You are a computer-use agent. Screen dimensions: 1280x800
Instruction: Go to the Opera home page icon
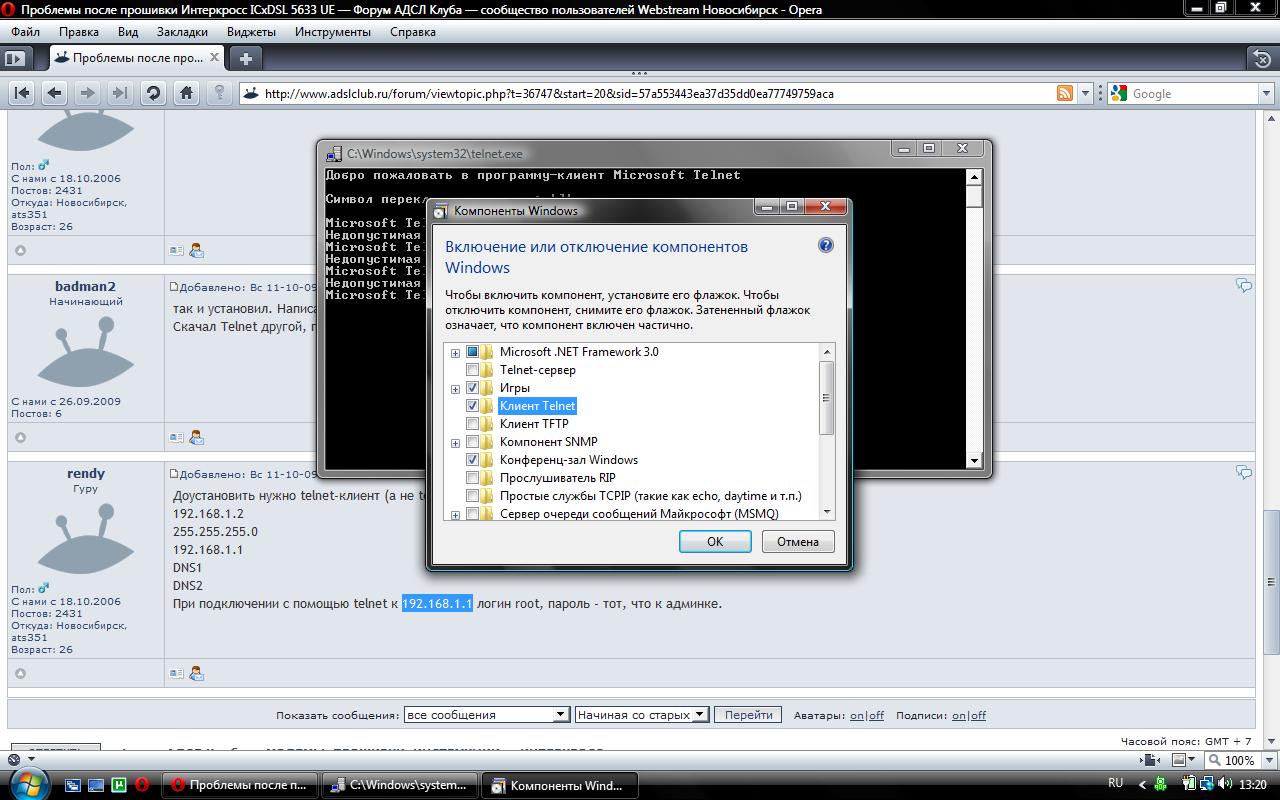click(x=186, y=93)
